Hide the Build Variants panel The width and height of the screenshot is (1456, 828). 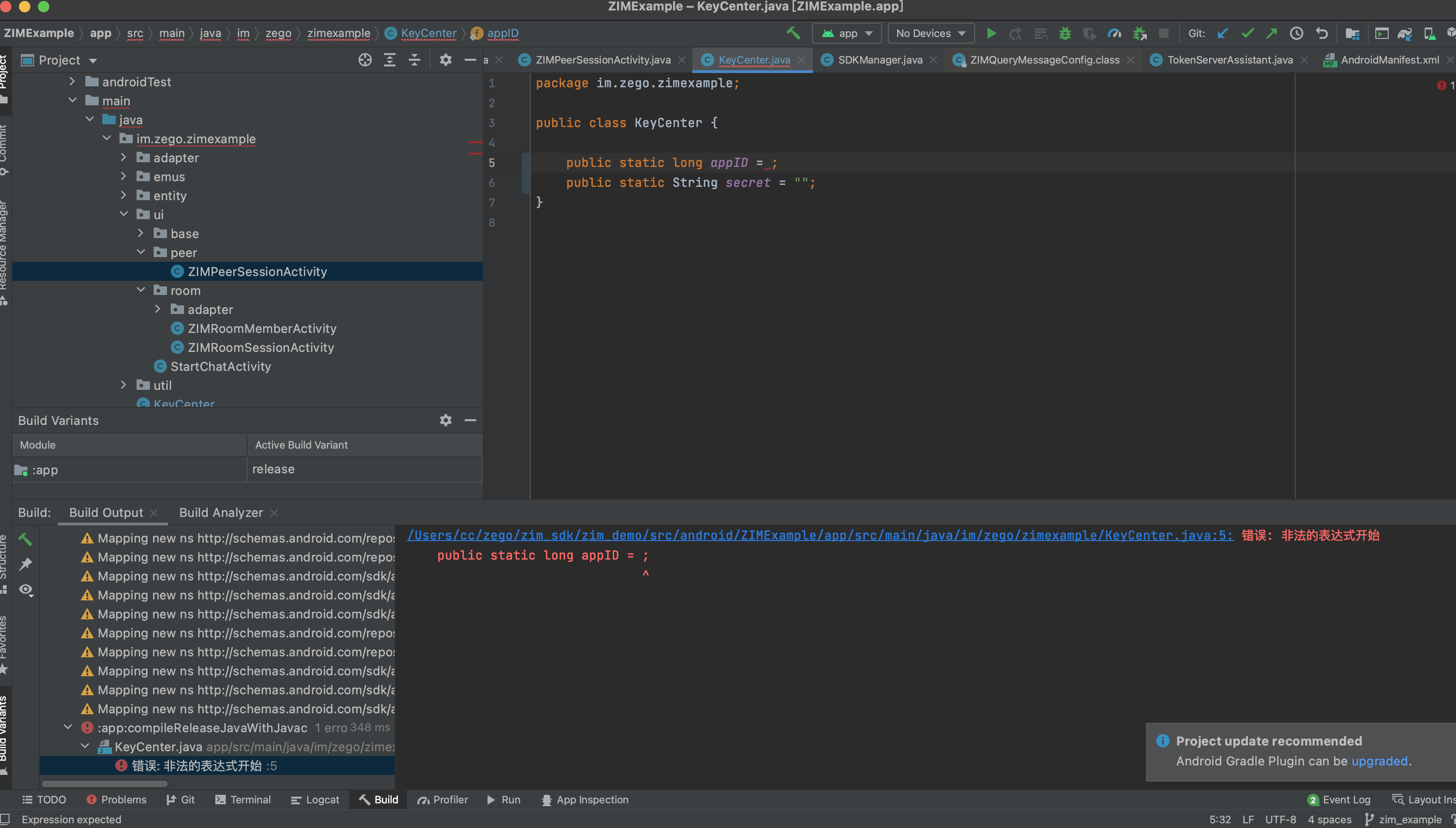tap(470, 420)
